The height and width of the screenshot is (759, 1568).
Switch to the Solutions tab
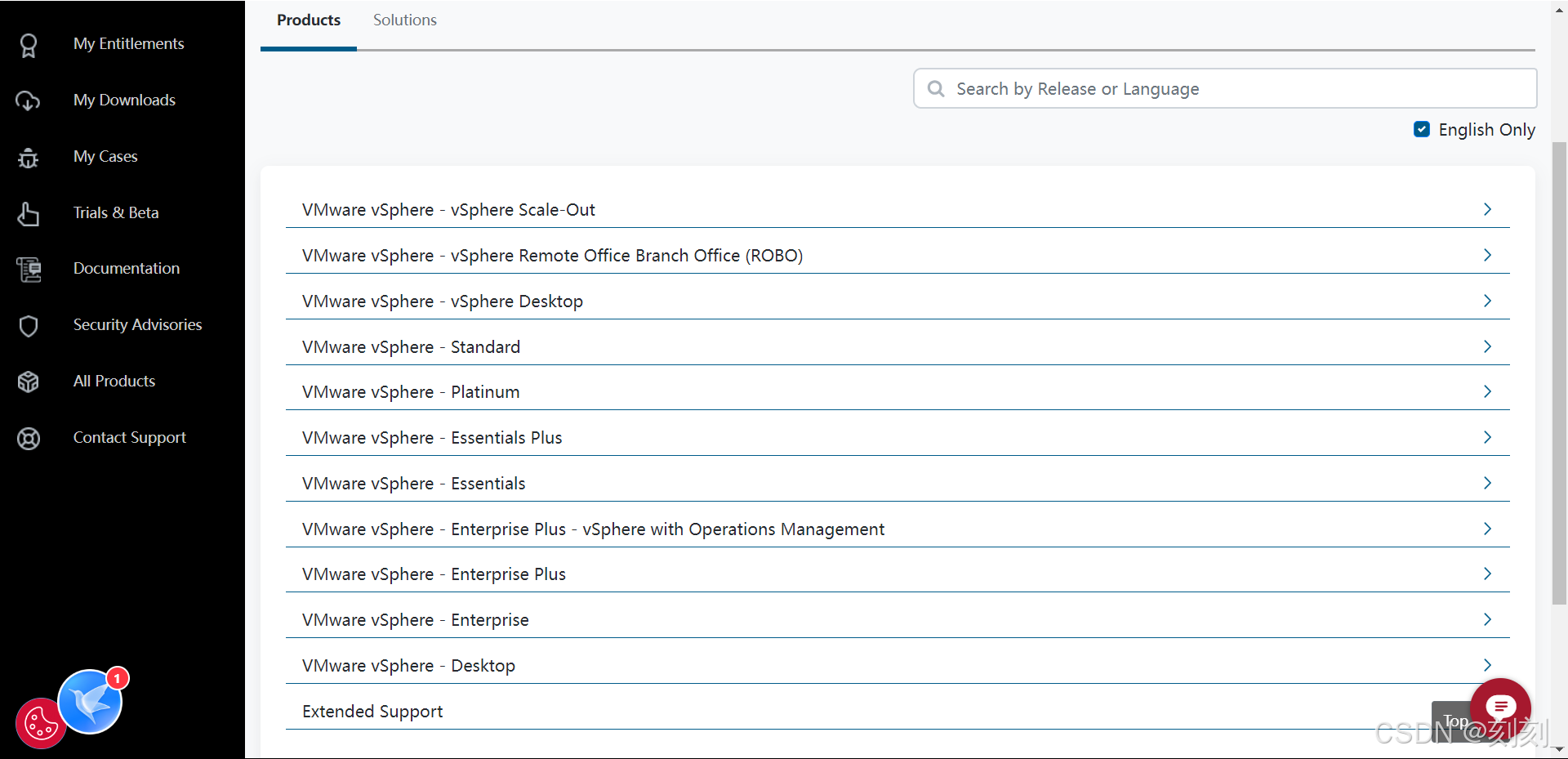coord(405,20)
